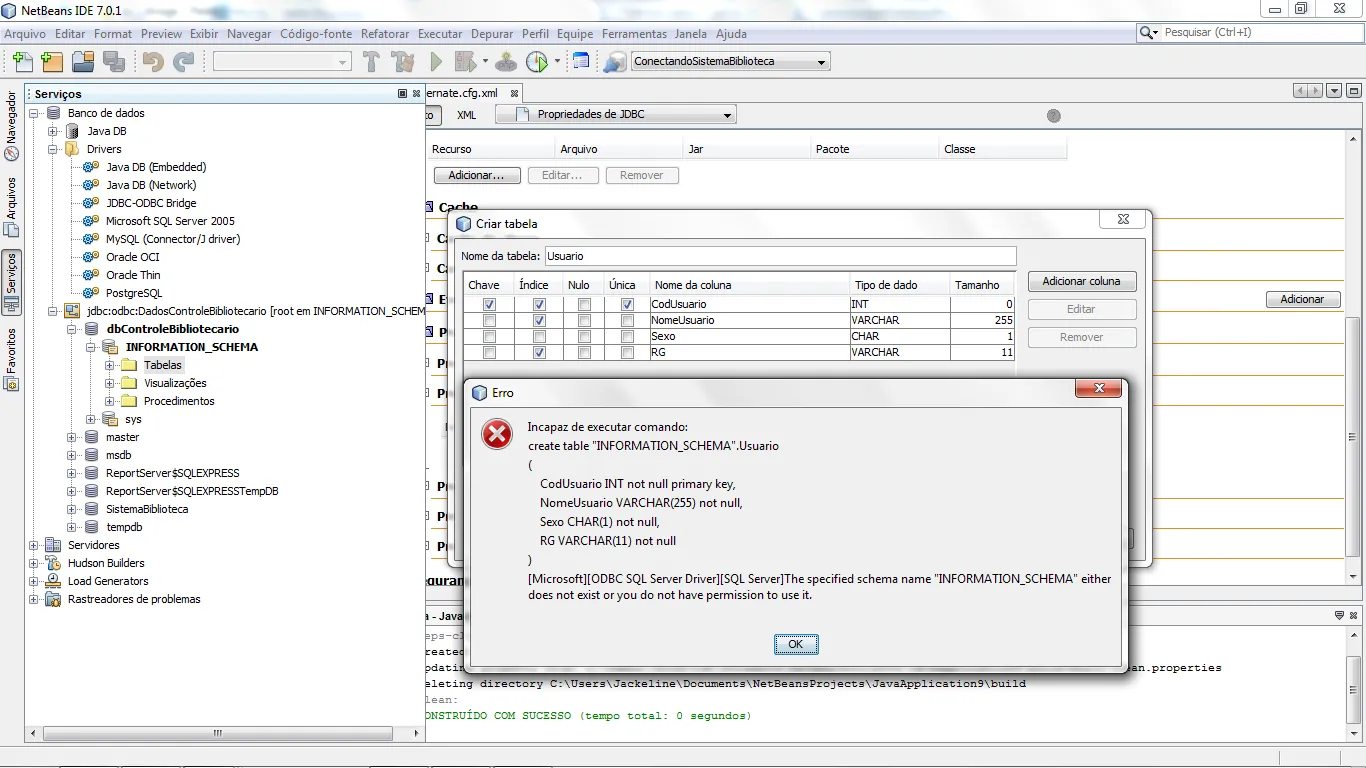
Task: Click the Undo arrow icon
Action: [153, 62]
